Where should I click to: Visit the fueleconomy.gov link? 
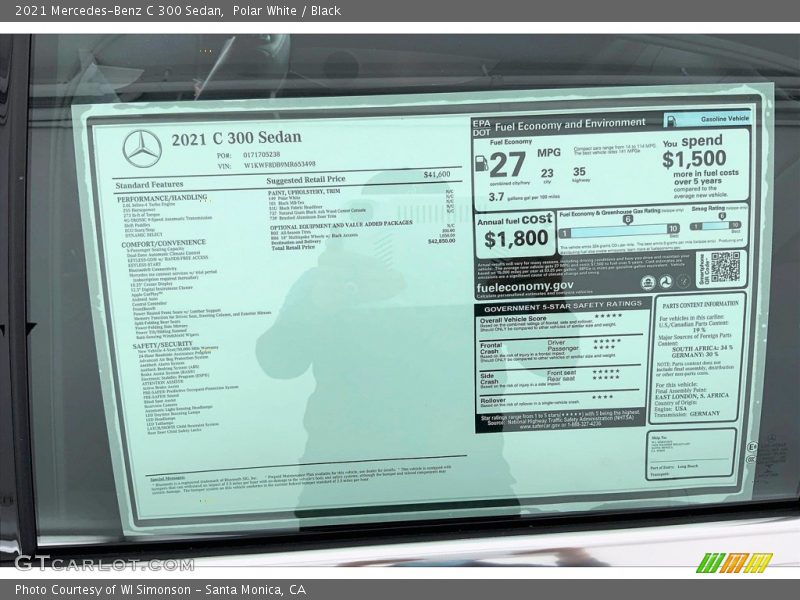click(524, 287)
